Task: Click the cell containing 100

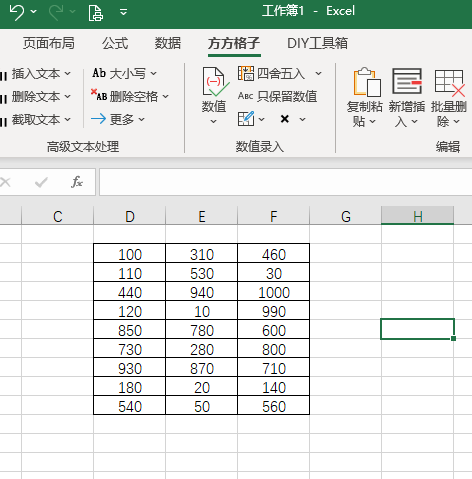Action: 130,254
